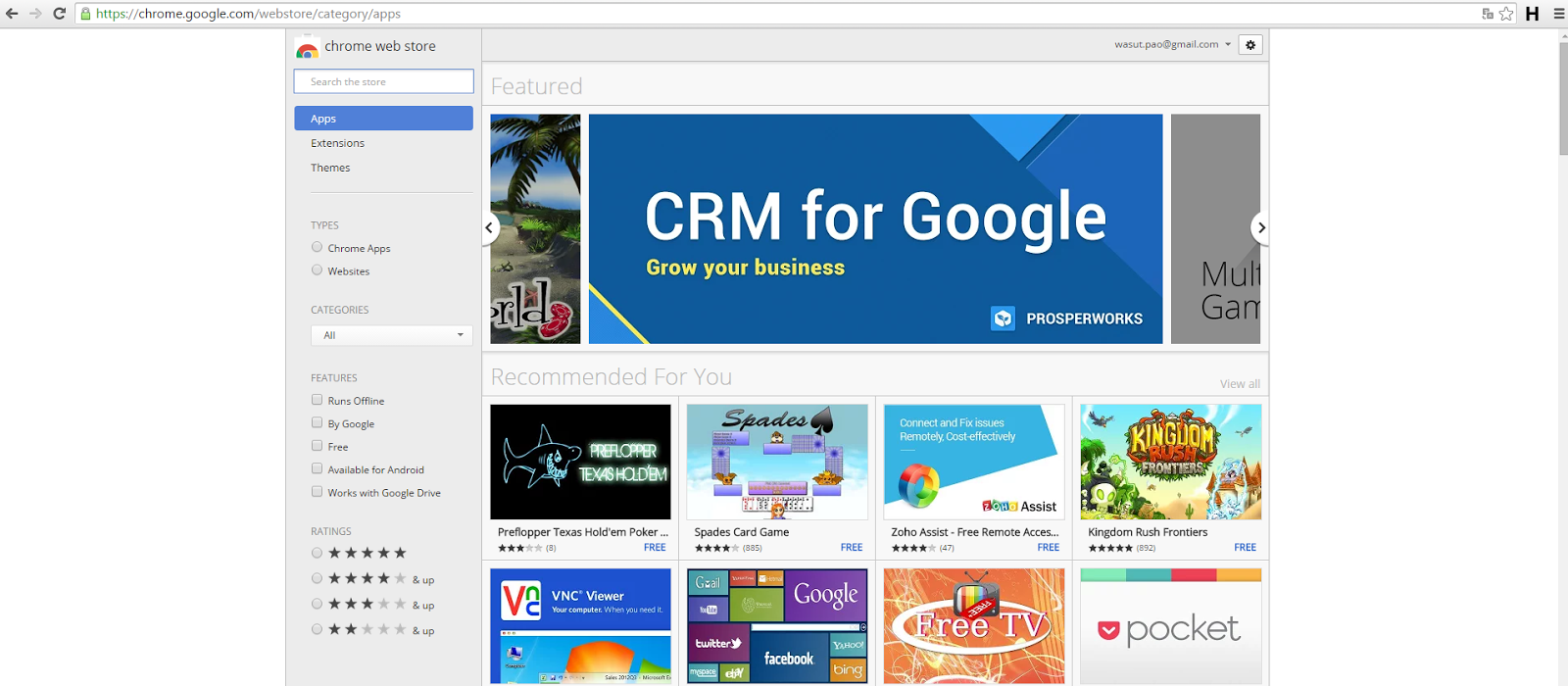This screenshot has height=686, width=1568.
Task: Select the two stars & up rating
Action: point(317,629)
